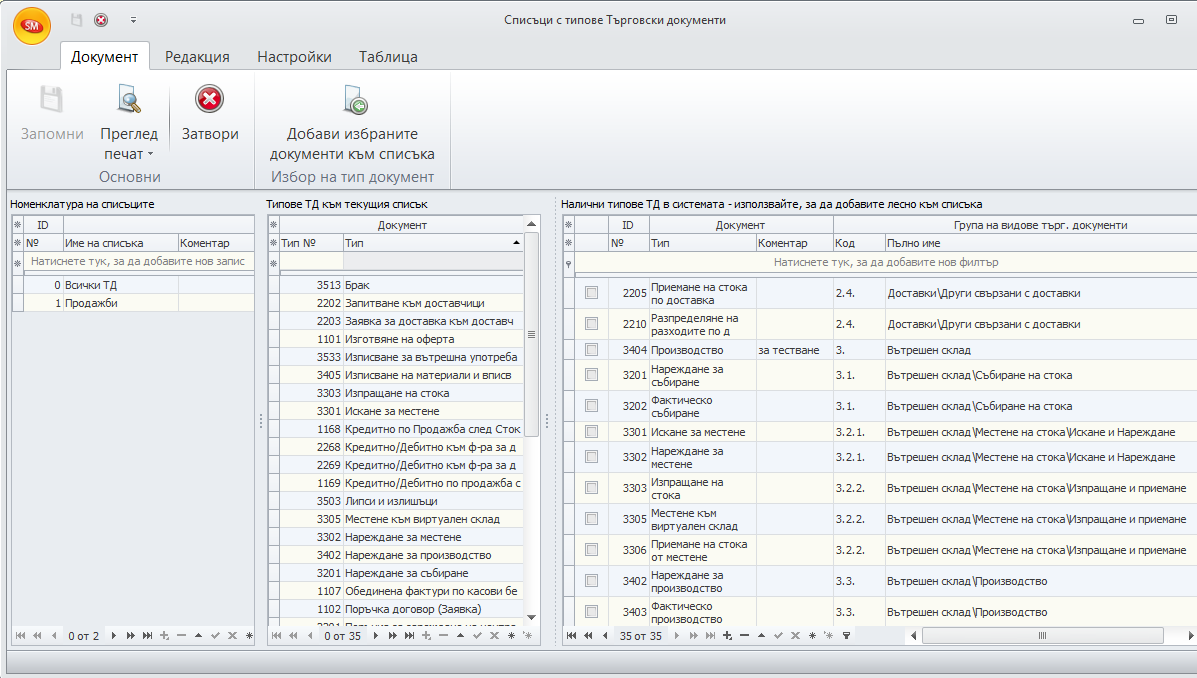Click 'Натиснете тук, за да добавите нов филтър' row

click(x=886, y=262)
